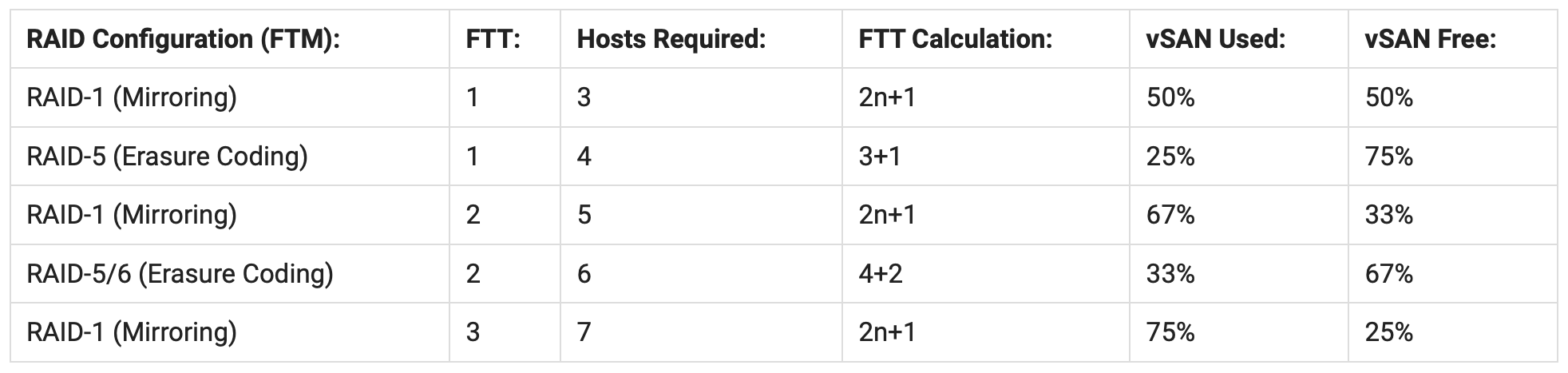Image resolution: width=1568 pixels, height=373 pixels.
Task: Click the "RAID-5 (Erasure Coding)" cell
Action: 167,156
